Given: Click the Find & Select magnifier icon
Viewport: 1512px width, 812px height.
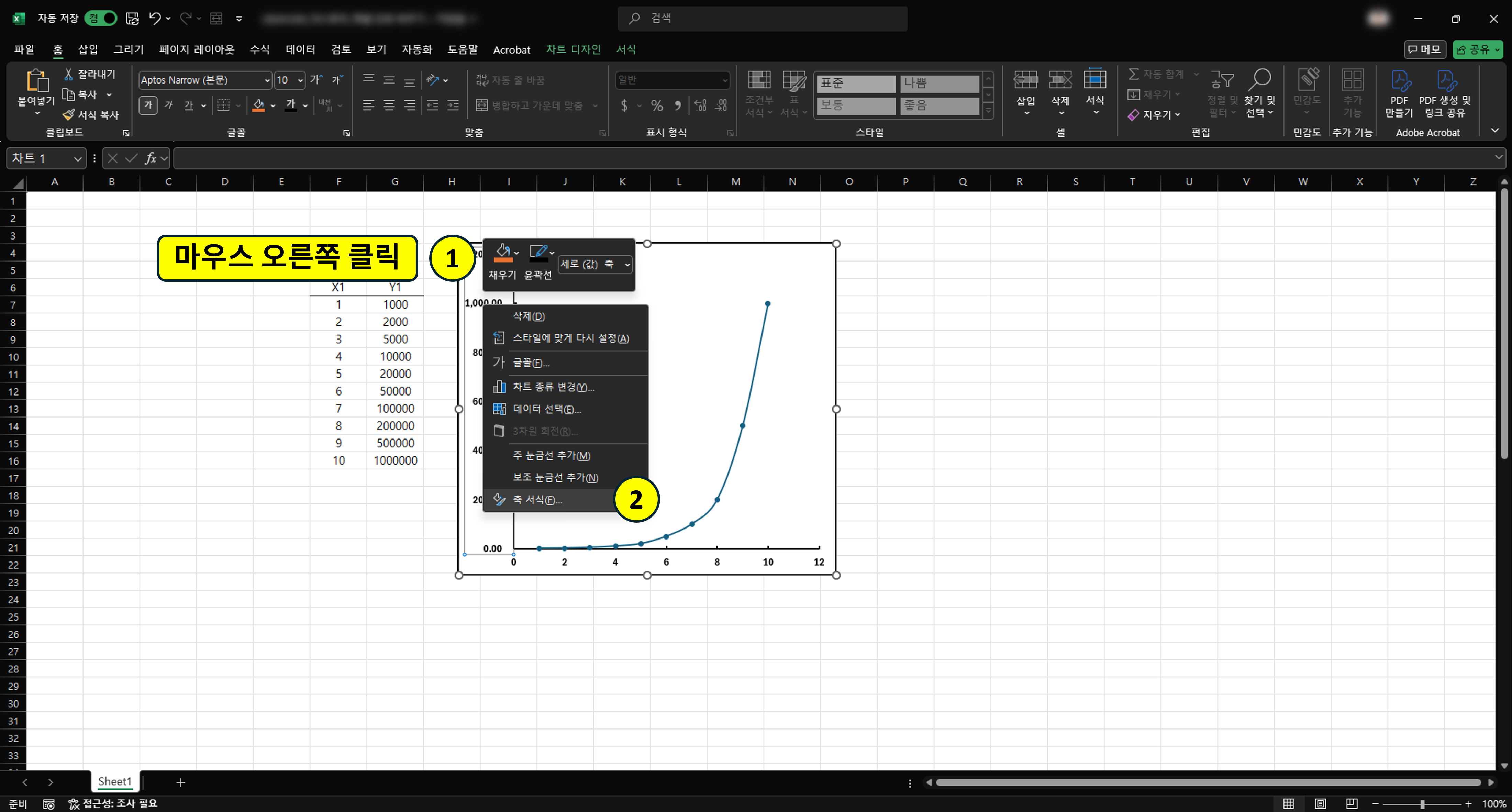Looking at the screenshot, I should (x=1260, y=79).
